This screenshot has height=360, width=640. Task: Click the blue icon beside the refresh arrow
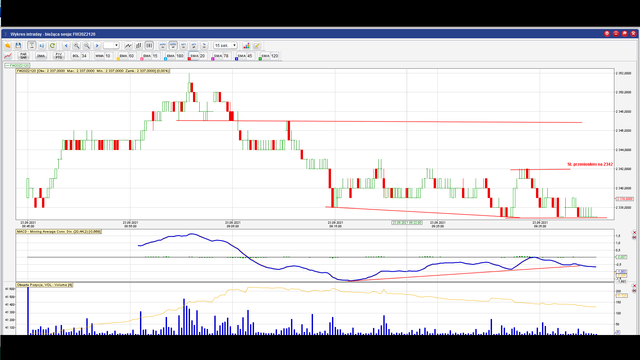tap(42, 45)
